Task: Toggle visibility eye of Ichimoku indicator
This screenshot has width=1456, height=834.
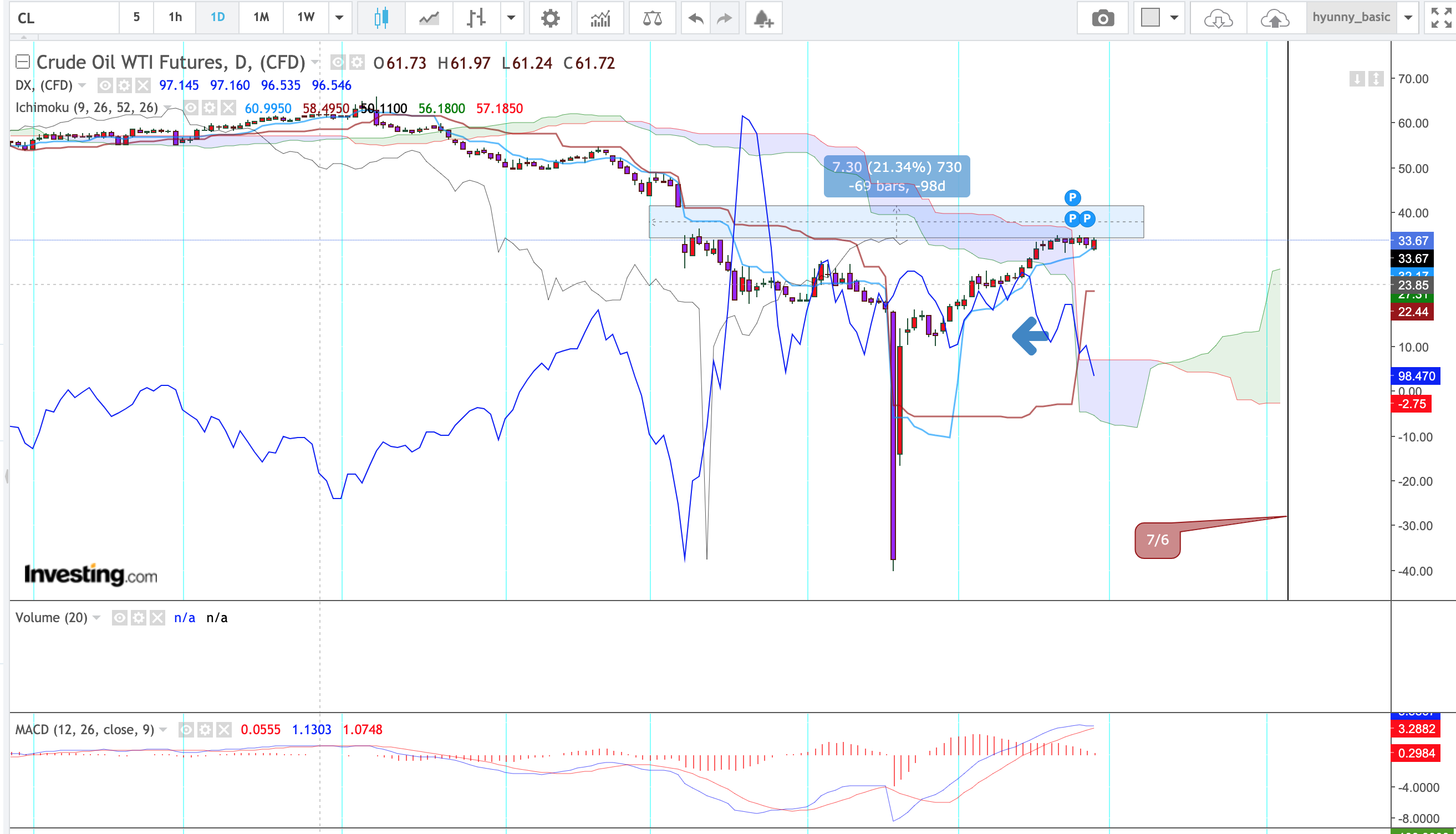Action: pos(191,108)
